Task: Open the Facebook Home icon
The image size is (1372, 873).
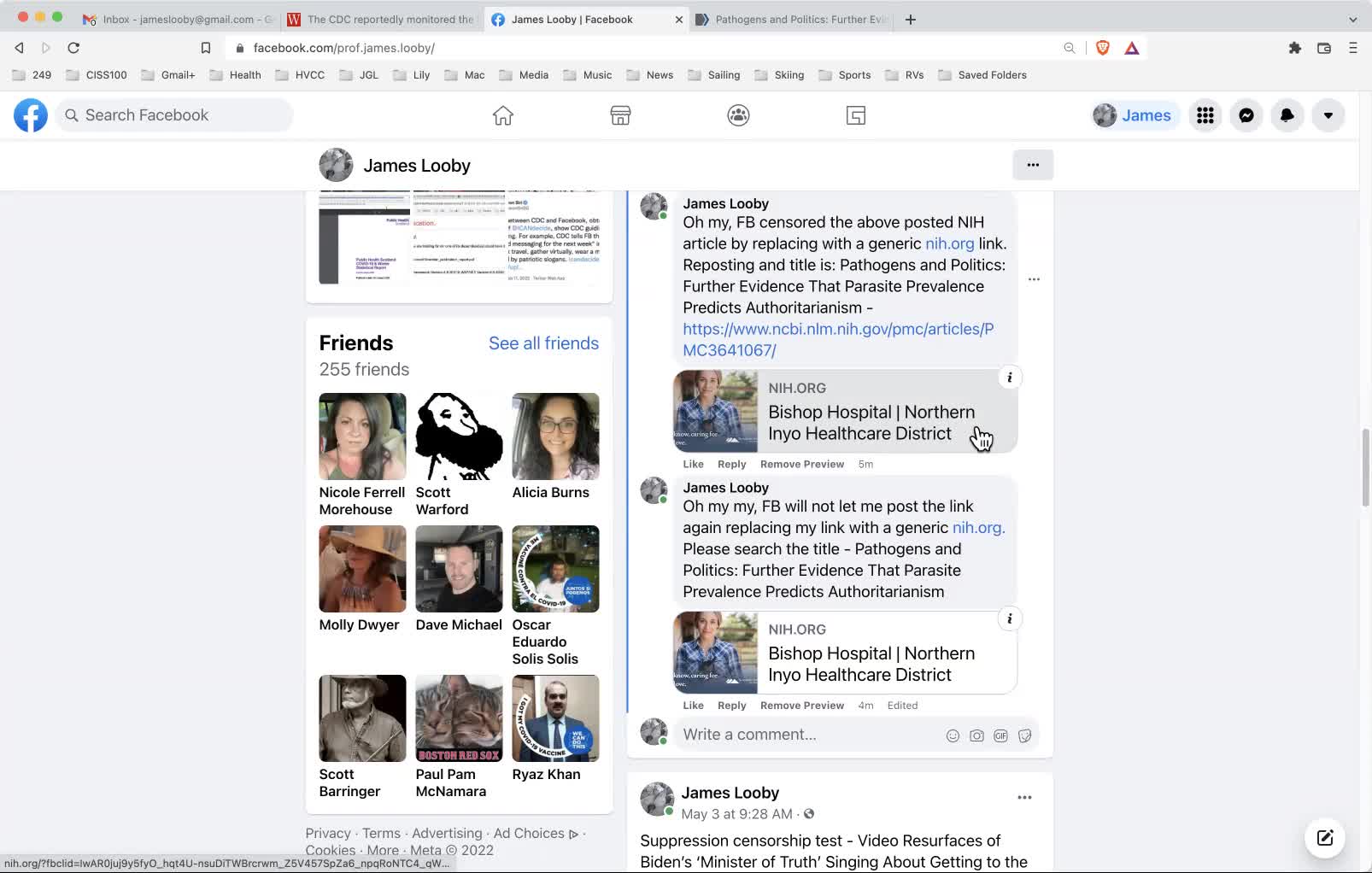Action: [x=503, y=115]
